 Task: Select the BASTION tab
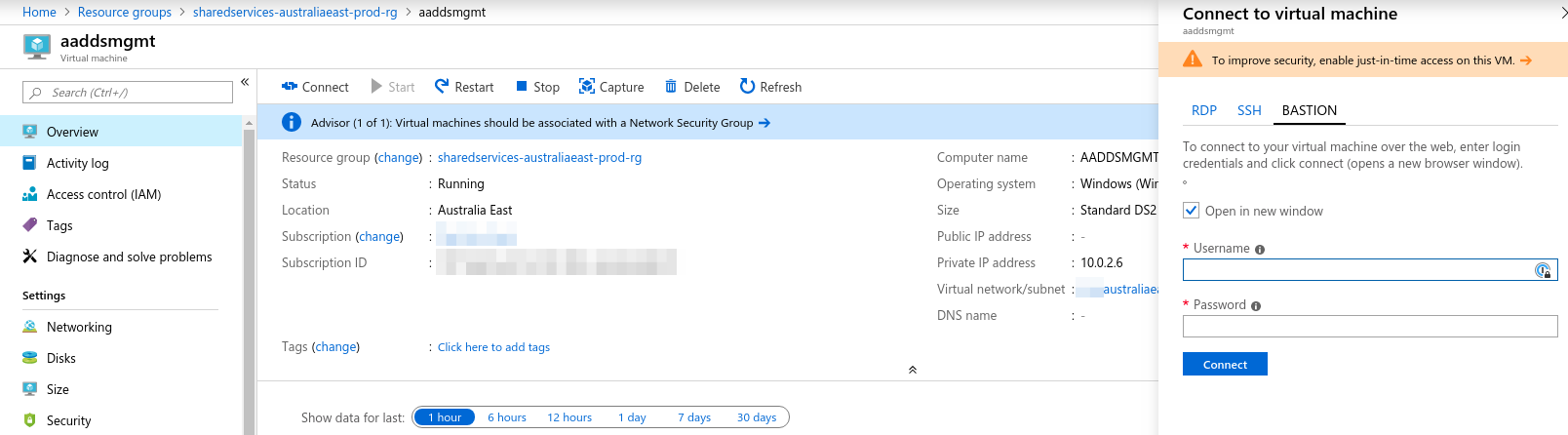coord(1310,110)
